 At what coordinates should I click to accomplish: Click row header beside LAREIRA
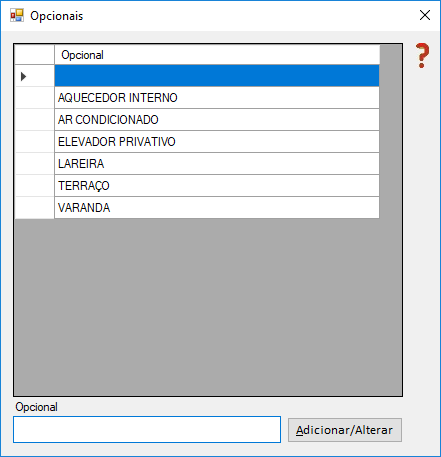[35, 164]
